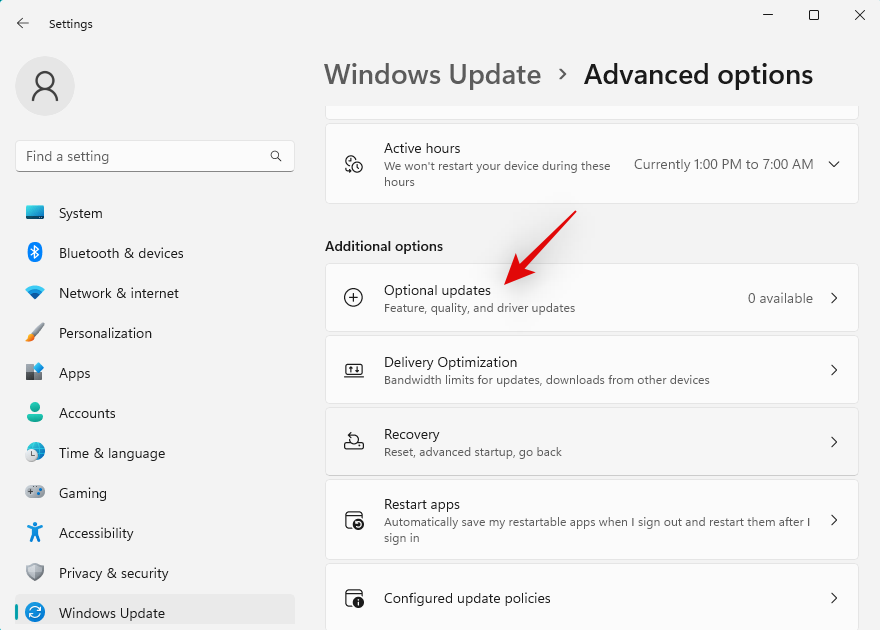Go to Apps settings
Viewport: 880px width, 630px height.
pyautogui.click(x=155, y=373)
